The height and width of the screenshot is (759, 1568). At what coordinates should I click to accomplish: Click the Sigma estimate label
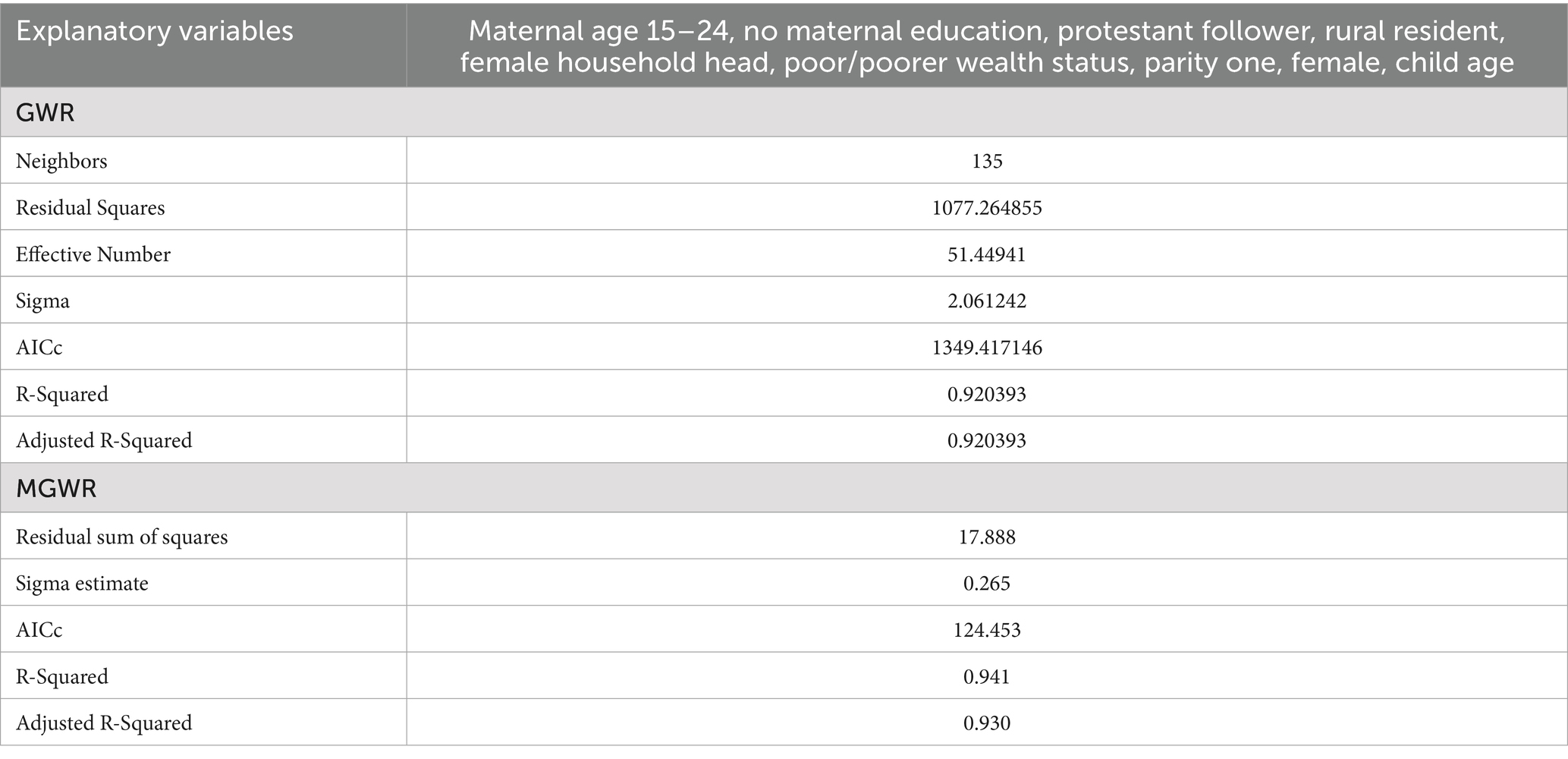(82, 584)
